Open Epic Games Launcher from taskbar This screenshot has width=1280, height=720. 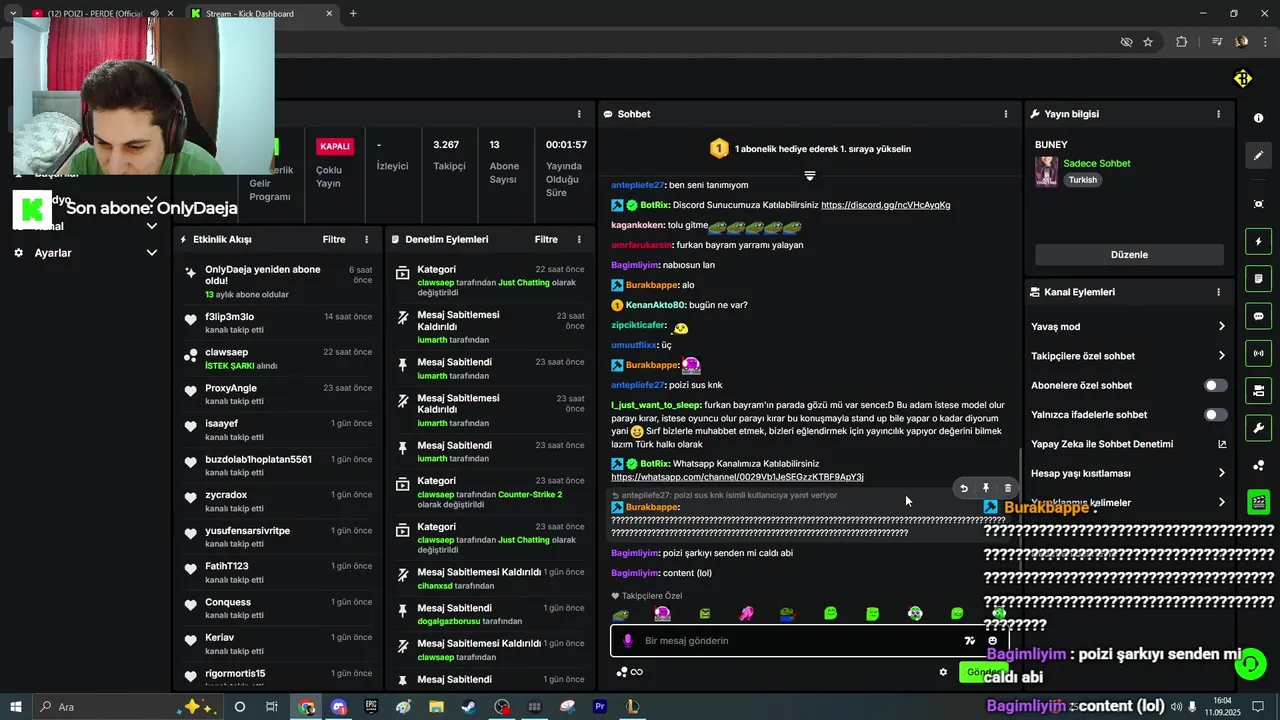371,707
